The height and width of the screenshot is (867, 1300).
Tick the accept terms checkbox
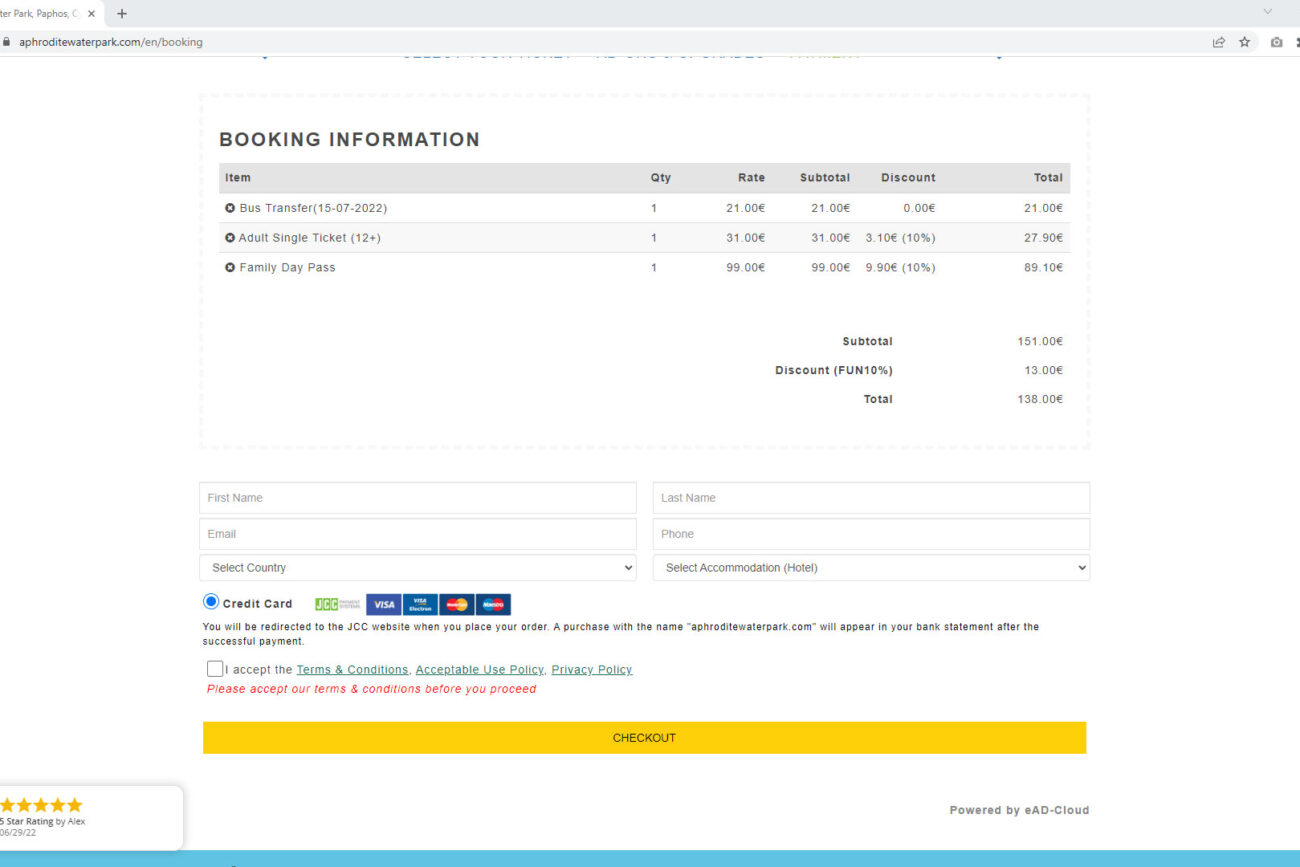point(215,669)
